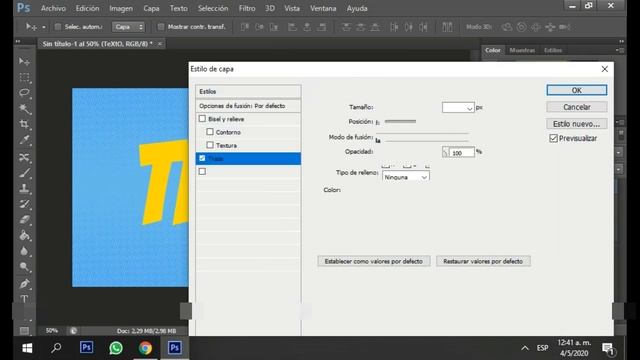640x360 pixels.
Task: Click Estilo nuevo... button
Action: point(577,124)
